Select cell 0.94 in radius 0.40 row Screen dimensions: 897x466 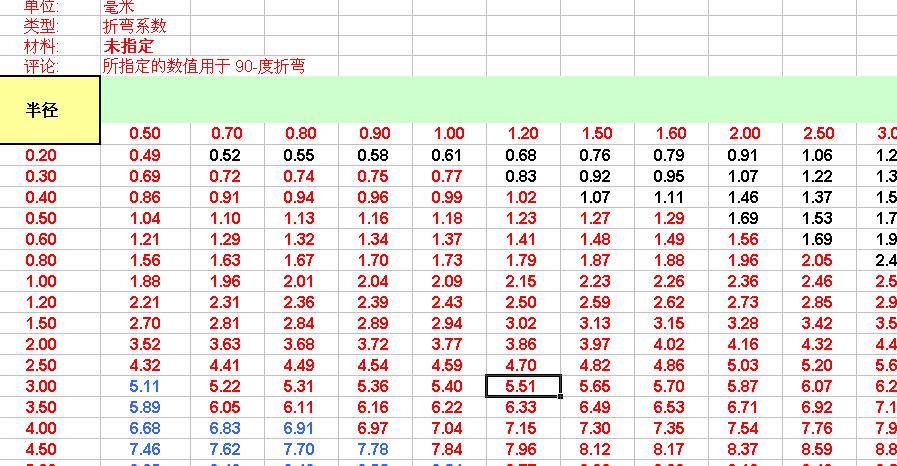pos(299,197)
